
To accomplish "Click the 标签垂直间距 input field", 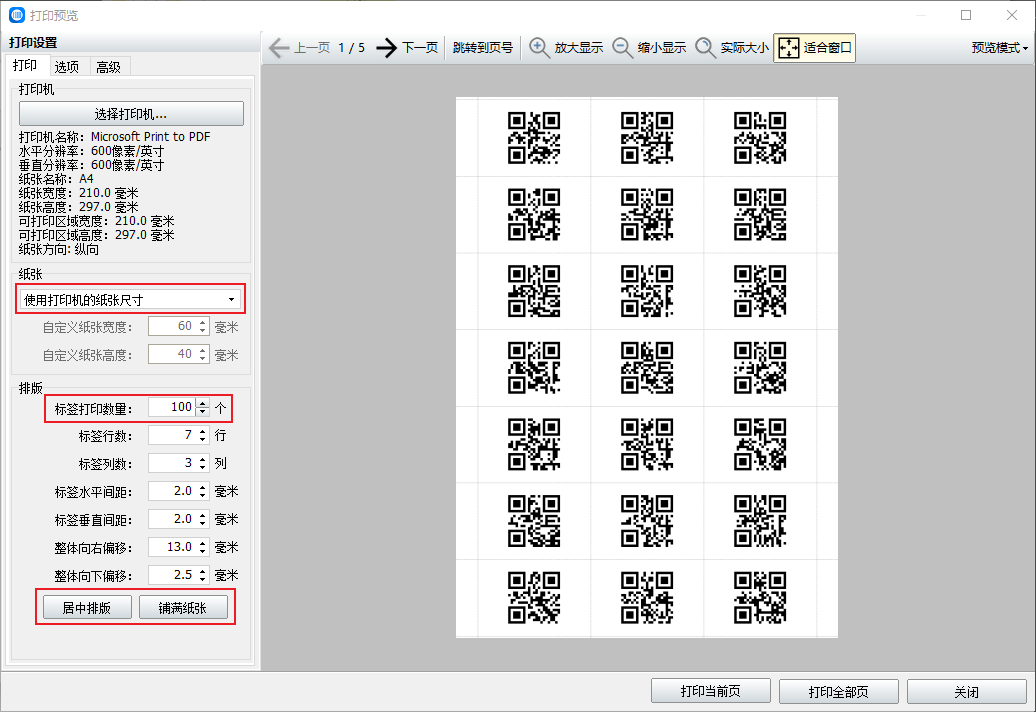I will [172, 519].
